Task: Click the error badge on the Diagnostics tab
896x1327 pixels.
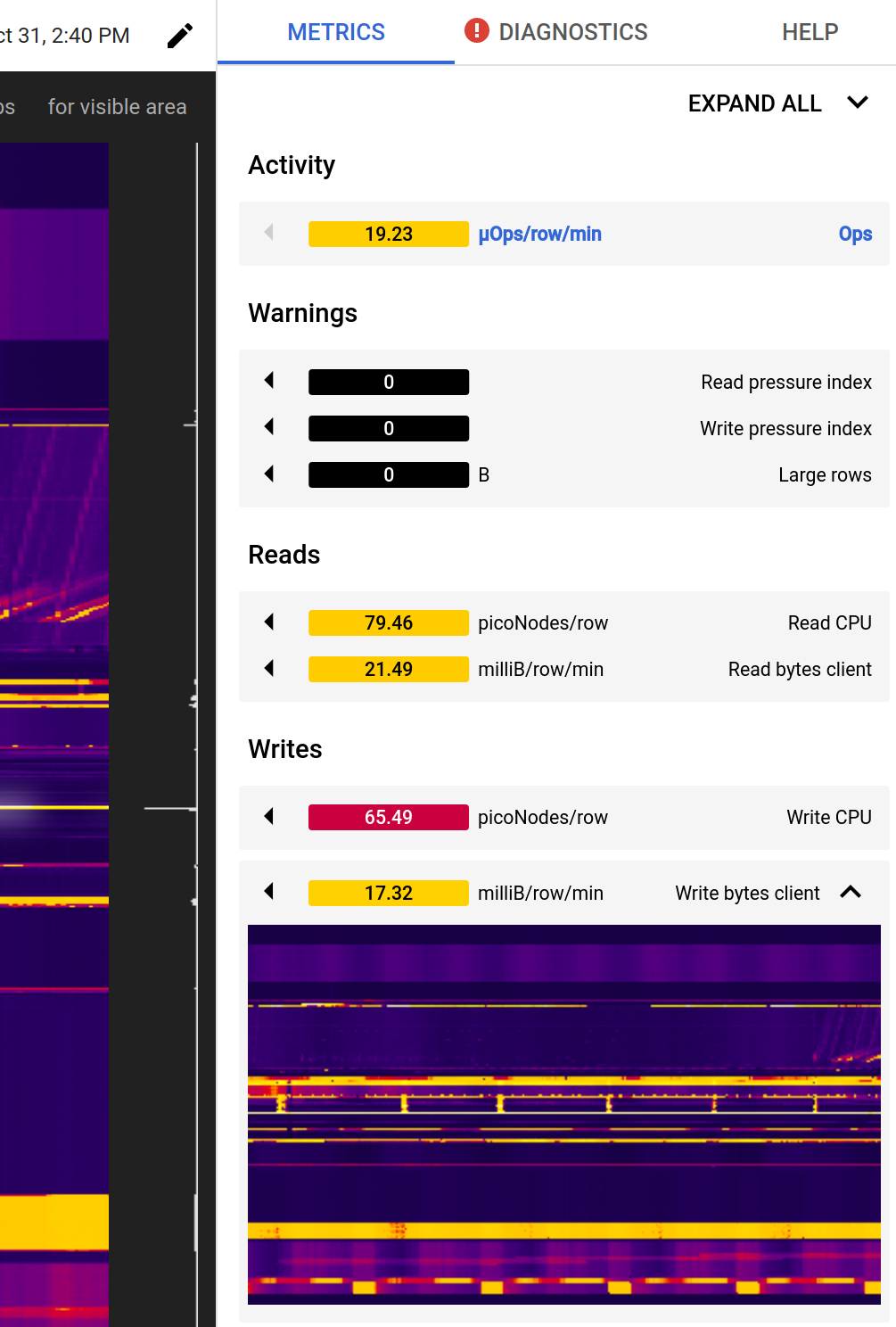Action: 477,29
